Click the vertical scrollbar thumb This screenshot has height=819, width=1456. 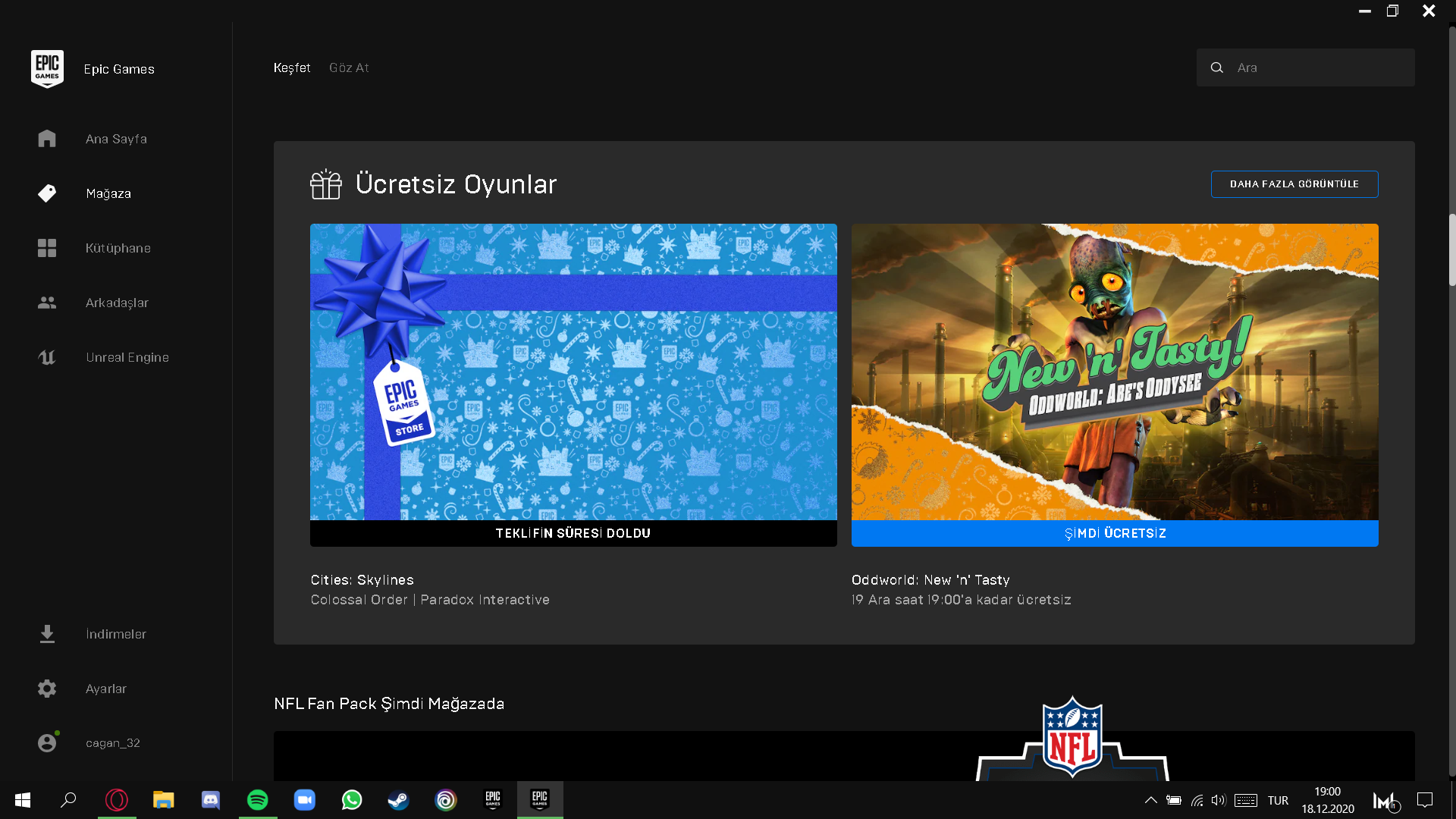[1452, 250]
